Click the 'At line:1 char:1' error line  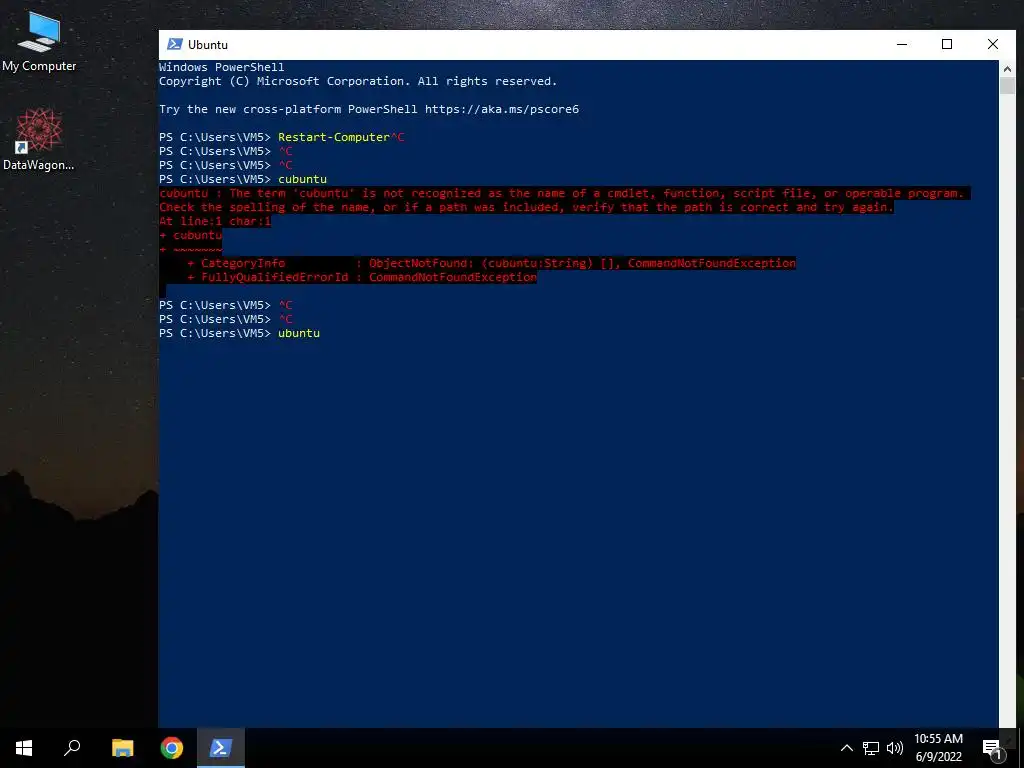point(215,221)
